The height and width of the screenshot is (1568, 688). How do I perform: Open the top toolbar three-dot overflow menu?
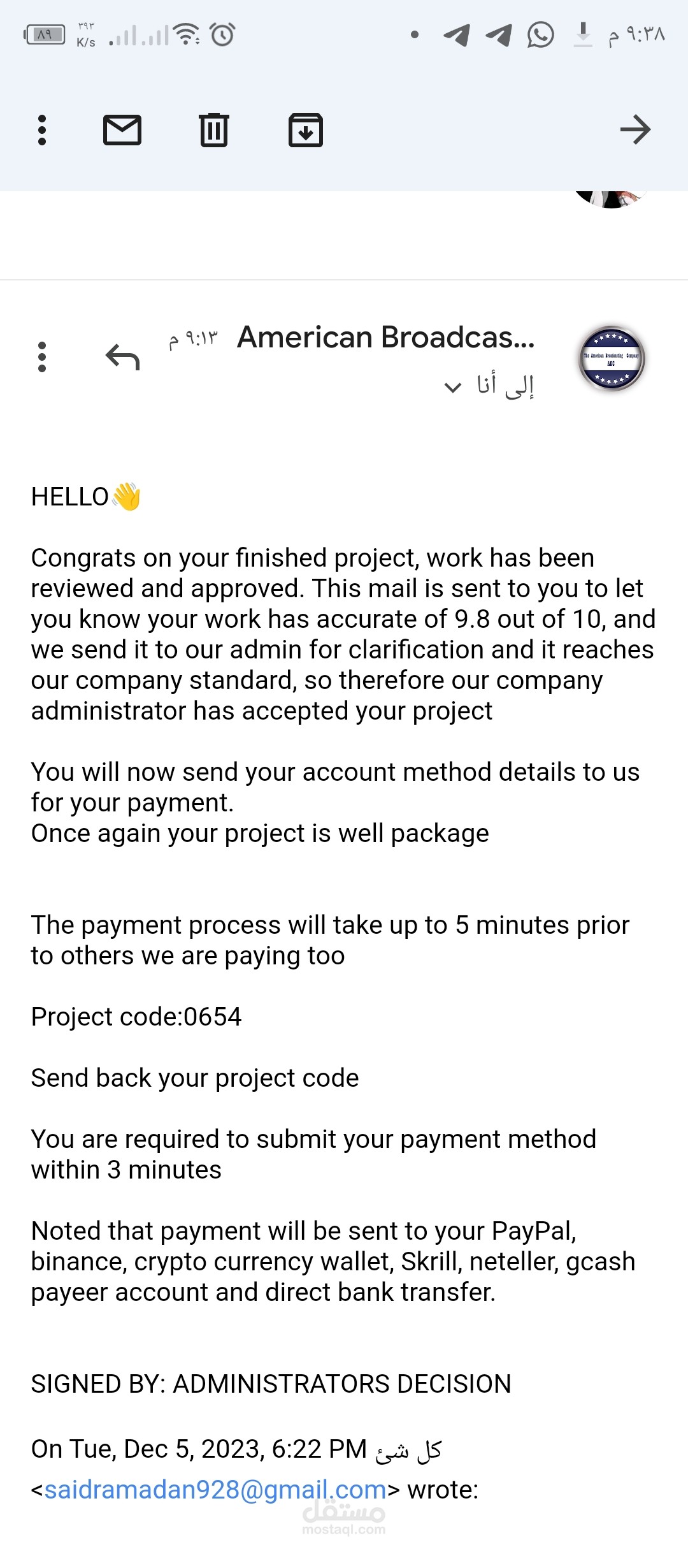pyautogui.click(x=42, y=130)
